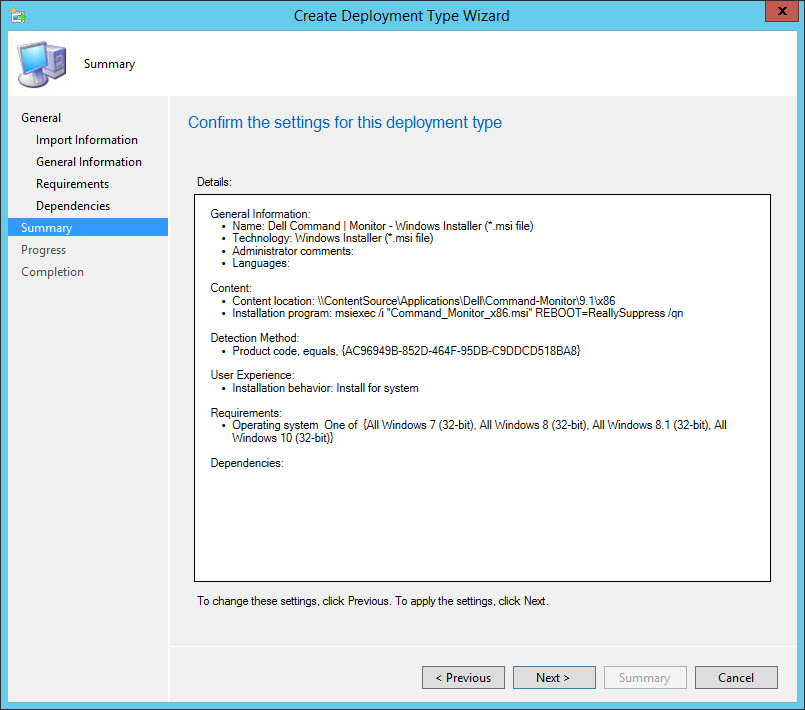The image size is (805, 710).
Task: Click the Content location line in Details
Action: click(423, 300)
